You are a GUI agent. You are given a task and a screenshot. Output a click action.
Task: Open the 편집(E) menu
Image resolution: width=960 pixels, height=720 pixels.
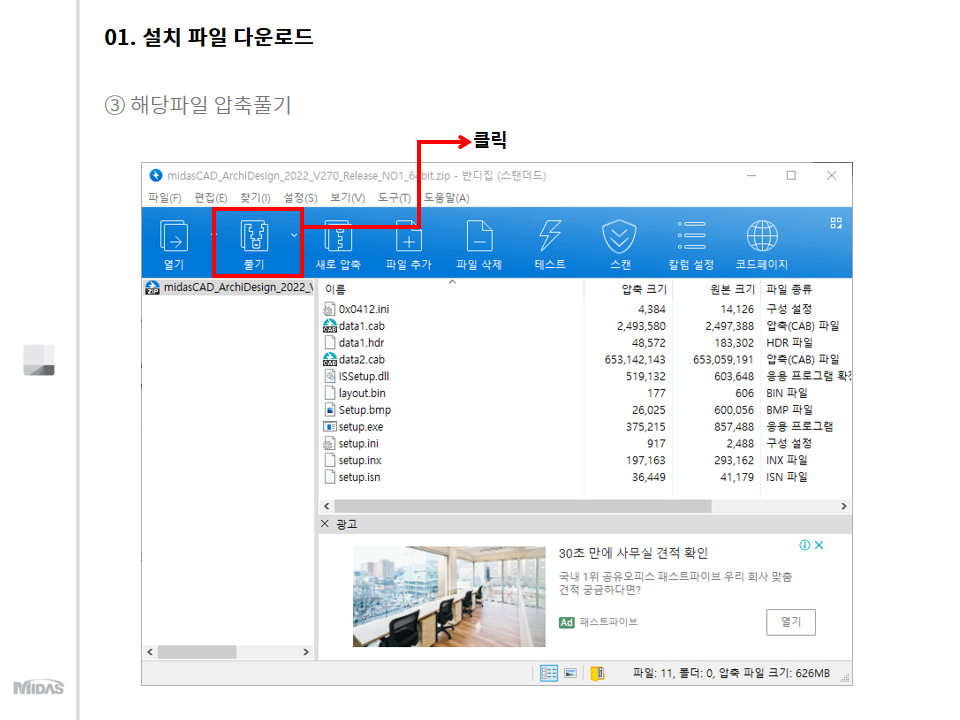211,198
